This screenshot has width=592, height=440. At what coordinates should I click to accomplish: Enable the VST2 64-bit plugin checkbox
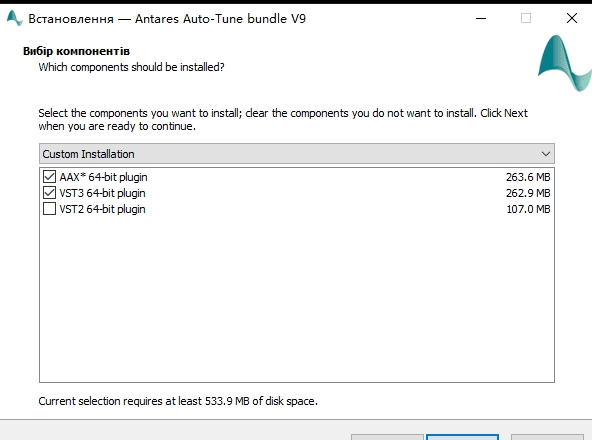pos(49,208)
